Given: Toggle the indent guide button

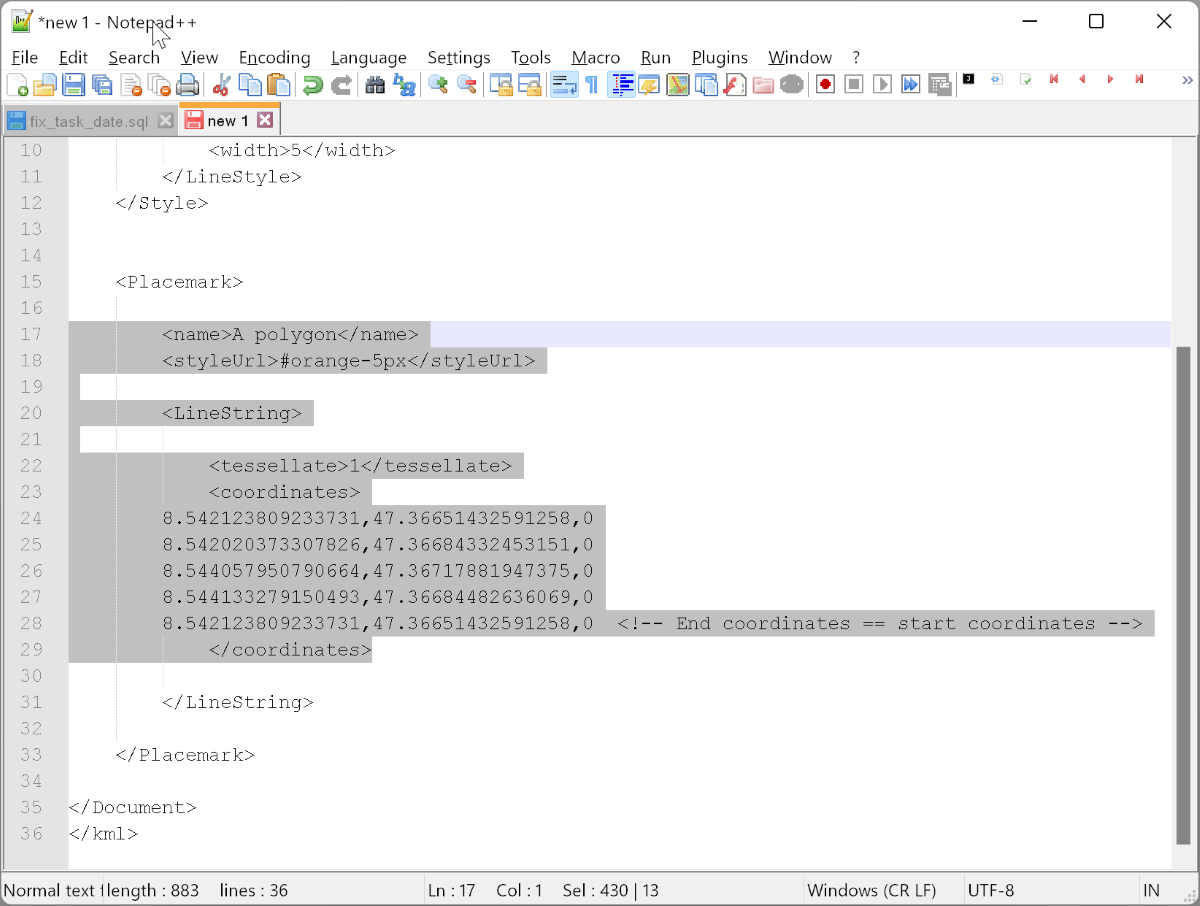Looking at the screenshot, I should (x=621, y=85).
